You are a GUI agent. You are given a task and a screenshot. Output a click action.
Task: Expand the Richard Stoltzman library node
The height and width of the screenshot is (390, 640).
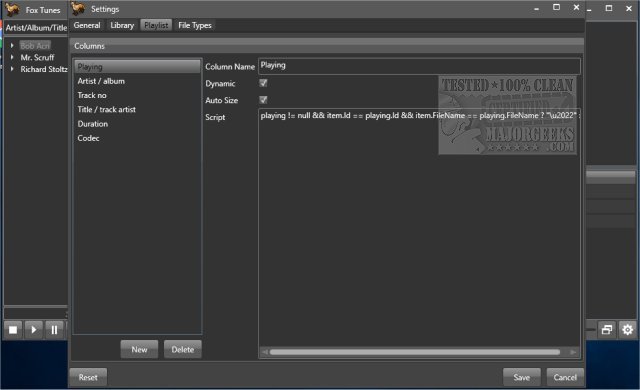(12, 69)
